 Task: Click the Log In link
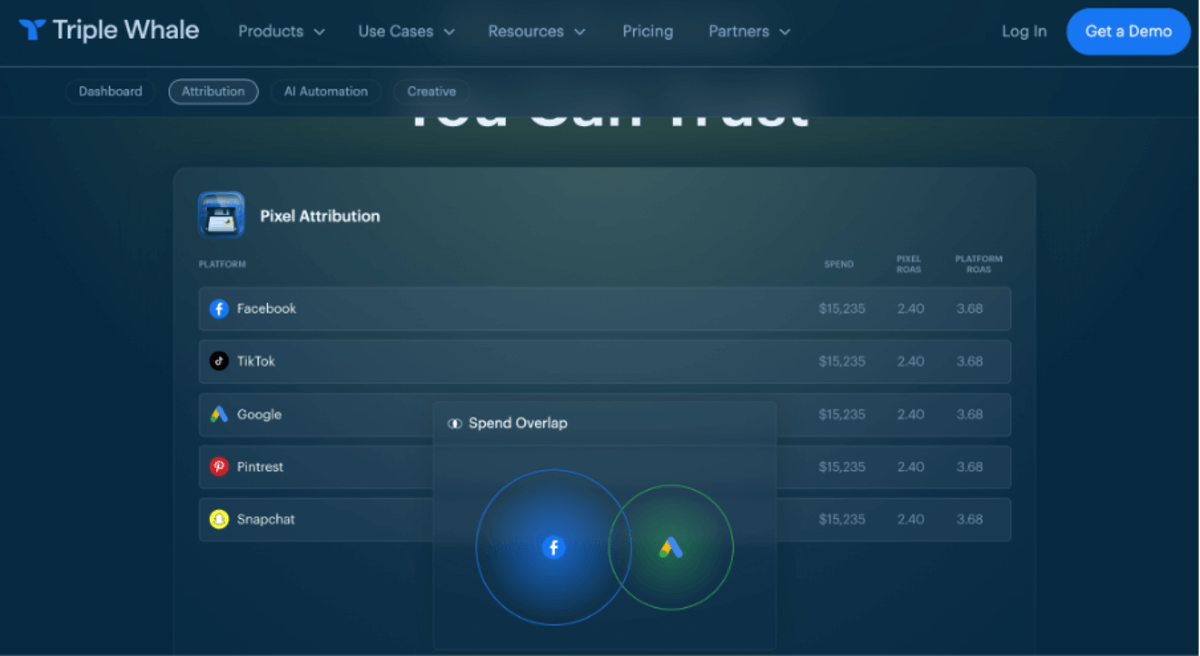1024,31
